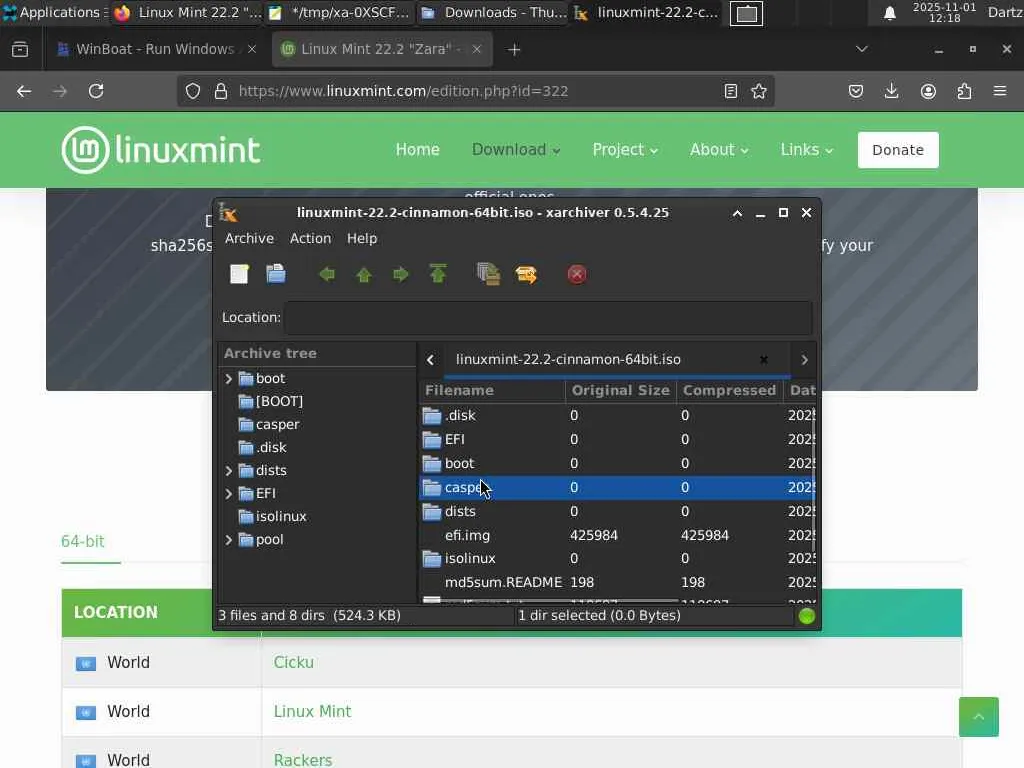
Task: Select isolinux in the Archive tree
Action: 281,517
